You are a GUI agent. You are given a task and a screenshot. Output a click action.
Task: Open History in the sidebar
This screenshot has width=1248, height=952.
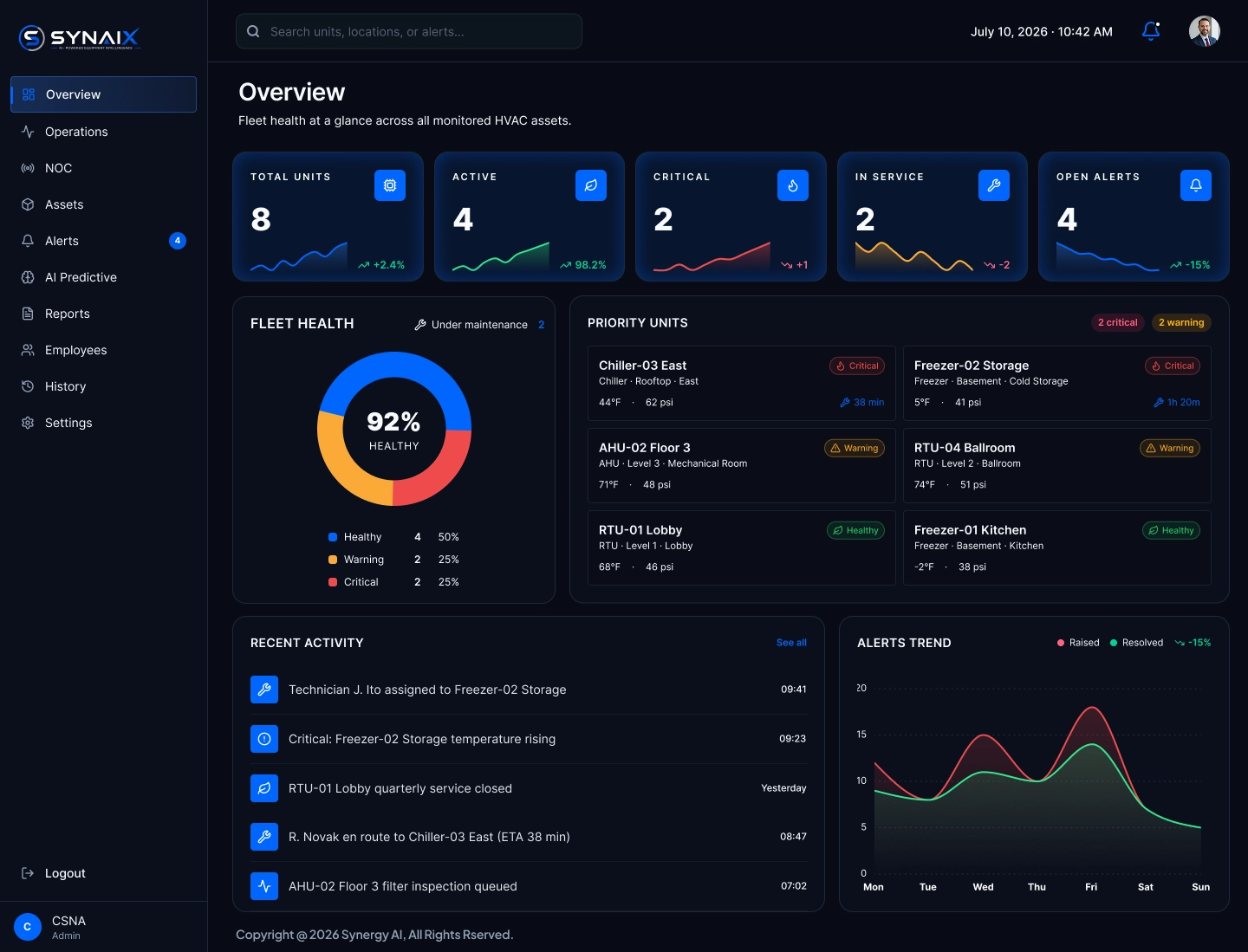click(103, 386)
